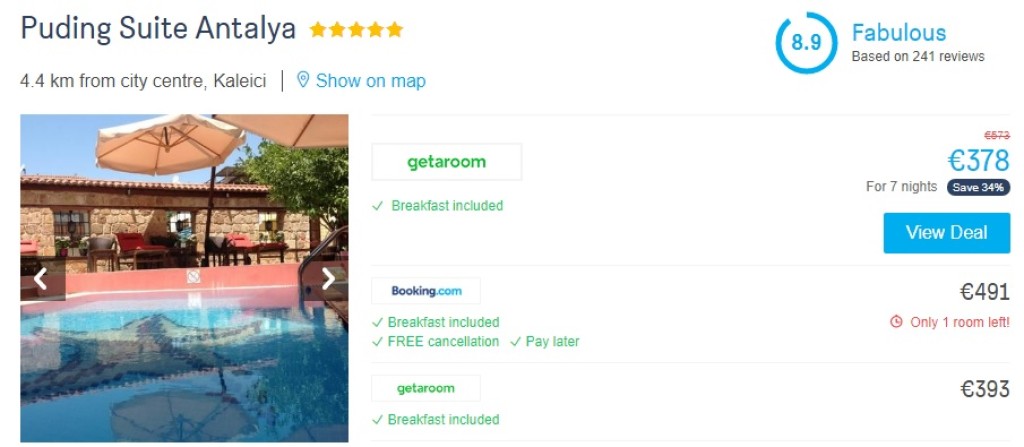Click the FREE cancellation label
The height and width of the screenshot is (447, 1024).
(442, 342)
